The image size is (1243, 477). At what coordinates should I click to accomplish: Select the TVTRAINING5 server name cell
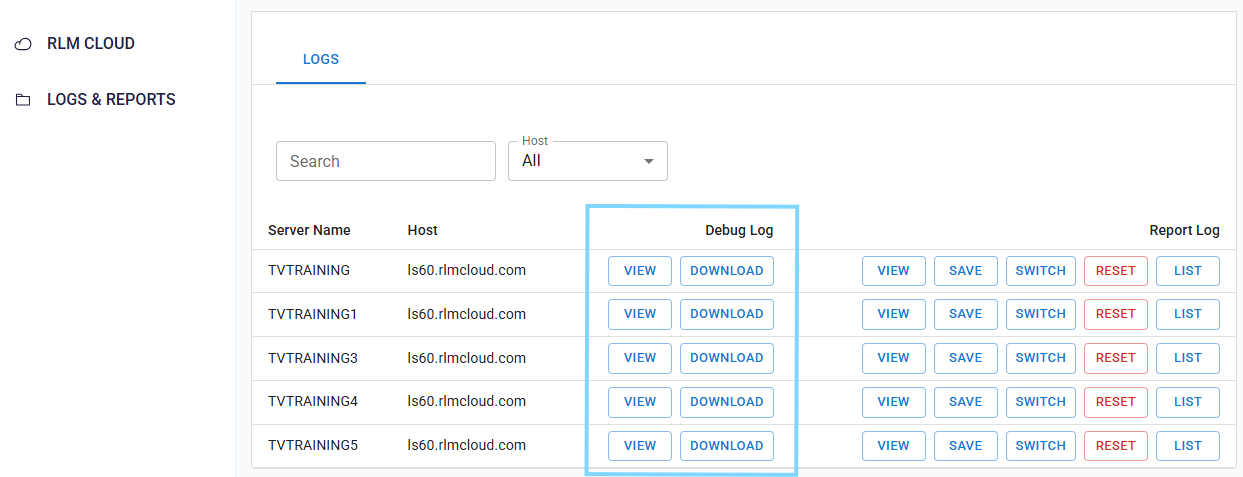coord(313,446)
